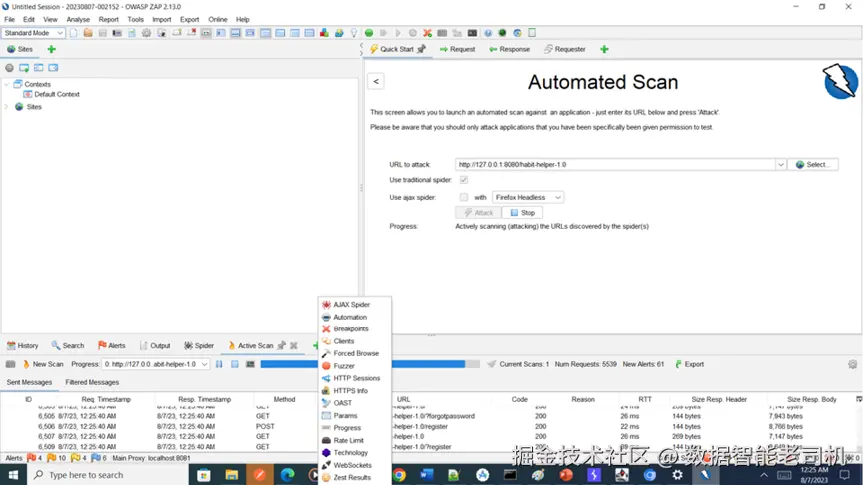Expand the Contexts tree node
The height and width of the screenshot is (485, 863).
[x=7, y=84]
